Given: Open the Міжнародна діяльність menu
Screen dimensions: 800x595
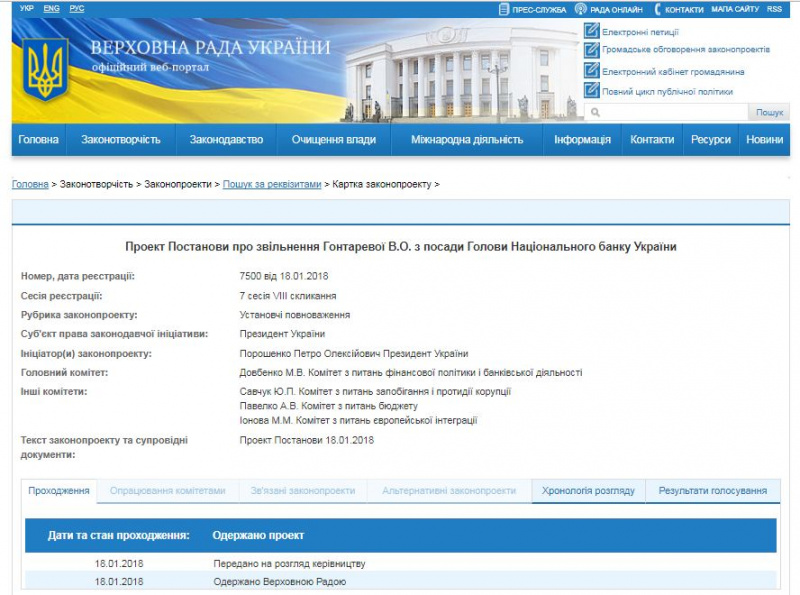Looking at the screenshot, I should point(465,139).
